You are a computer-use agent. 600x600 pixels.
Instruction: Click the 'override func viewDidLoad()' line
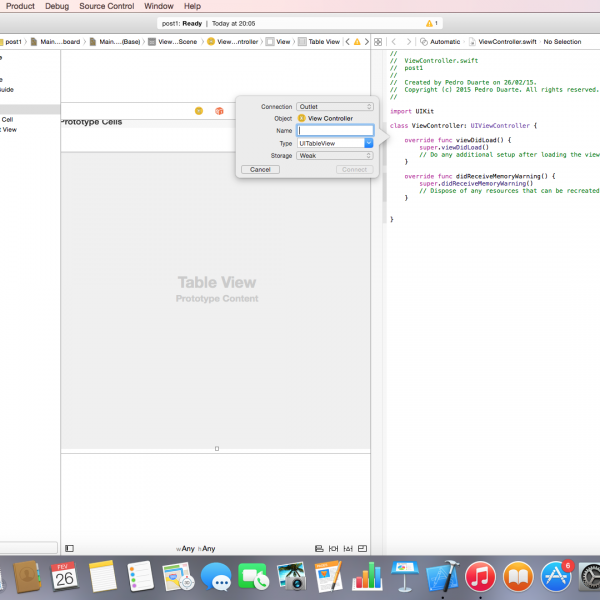(458, 140)
